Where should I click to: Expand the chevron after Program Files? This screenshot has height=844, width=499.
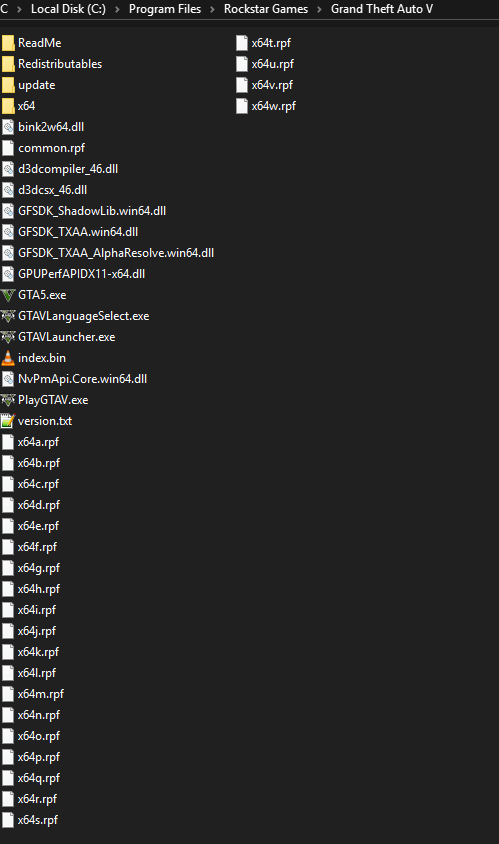pos(212,9)
